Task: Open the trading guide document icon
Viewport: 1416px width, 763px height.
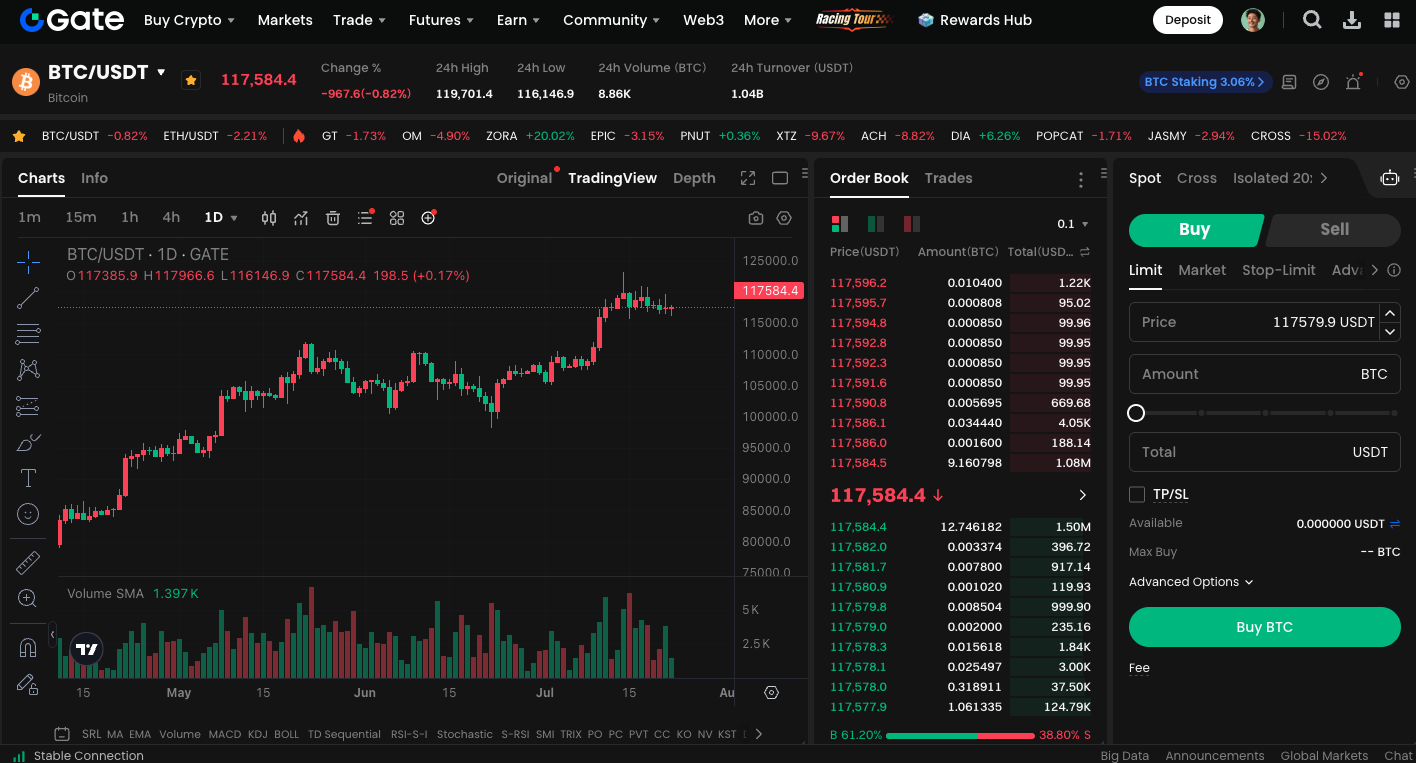Action: coord(1289,82)
